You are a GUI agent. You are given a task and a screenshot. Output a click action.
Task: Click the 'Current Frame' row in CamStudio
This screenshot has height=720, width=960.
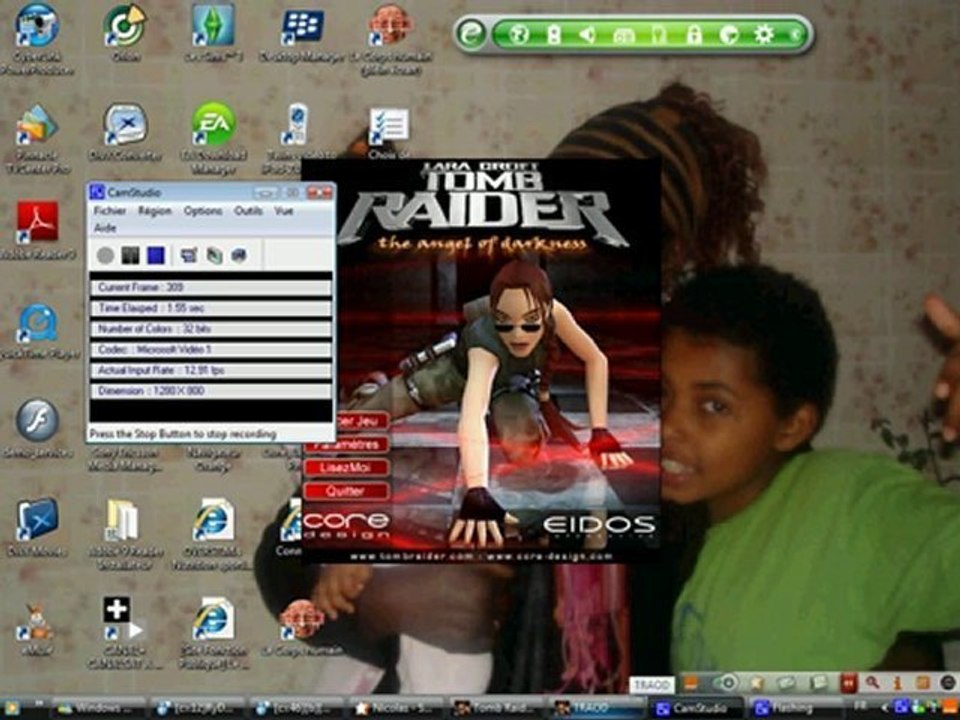(211, 287)
